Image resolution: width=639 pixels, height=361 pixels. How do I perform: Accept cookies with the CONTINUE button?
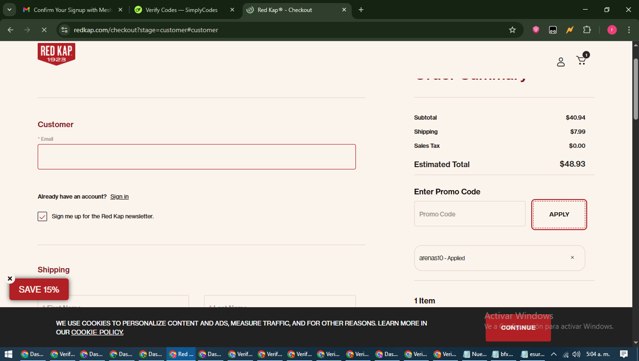[x=518, y=328]
